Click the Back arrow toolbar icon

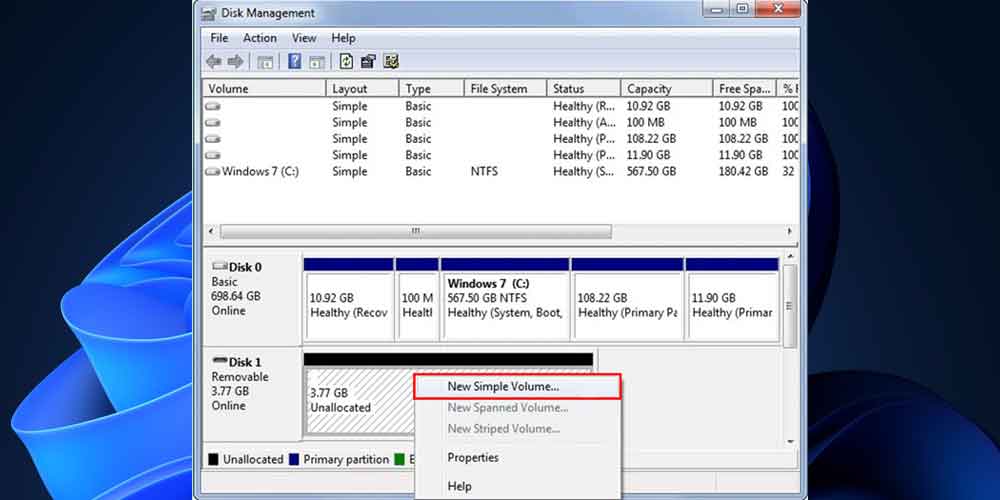click(x=213, y=62)
